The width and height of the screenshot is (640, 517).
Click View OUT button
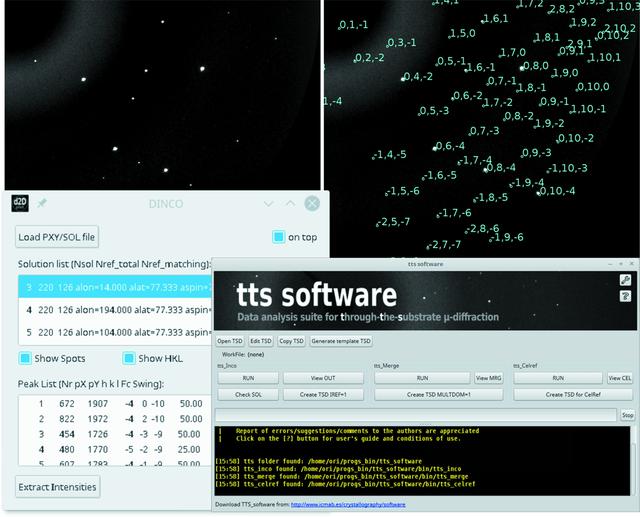pyautogui.click(x=323, y=378)
